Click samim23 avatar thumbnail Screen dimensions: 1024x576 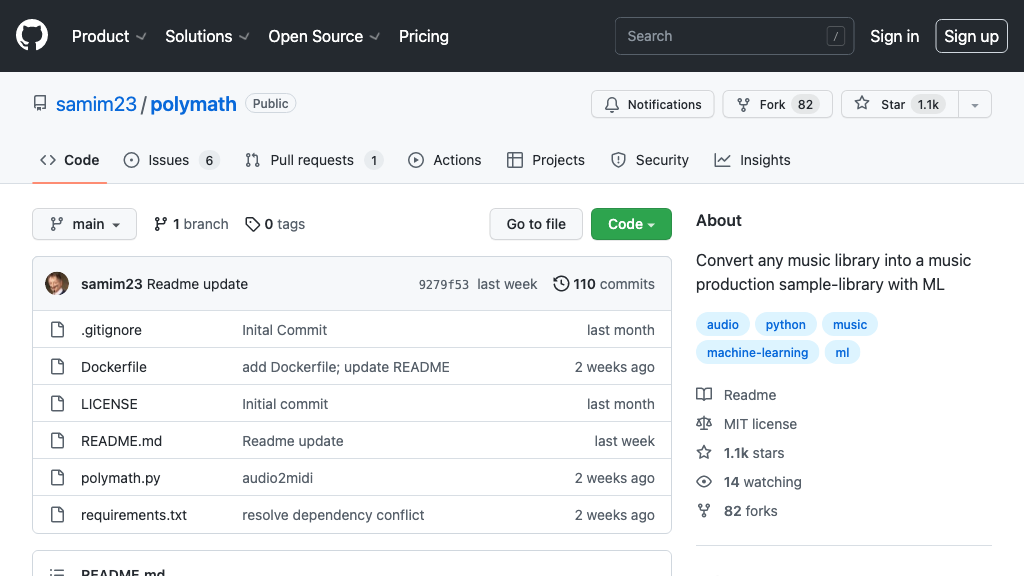[57, 284]
